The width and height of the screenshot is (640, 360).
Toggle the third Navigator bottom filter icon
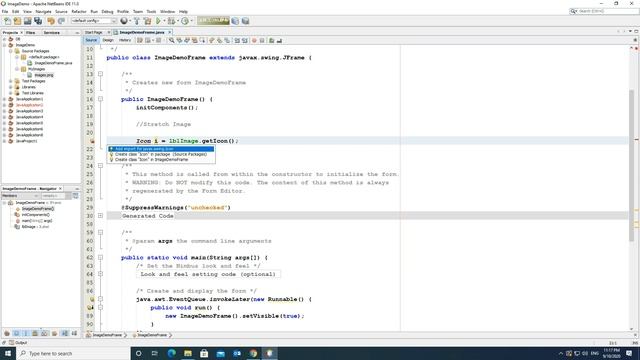[x=26, y=333]
